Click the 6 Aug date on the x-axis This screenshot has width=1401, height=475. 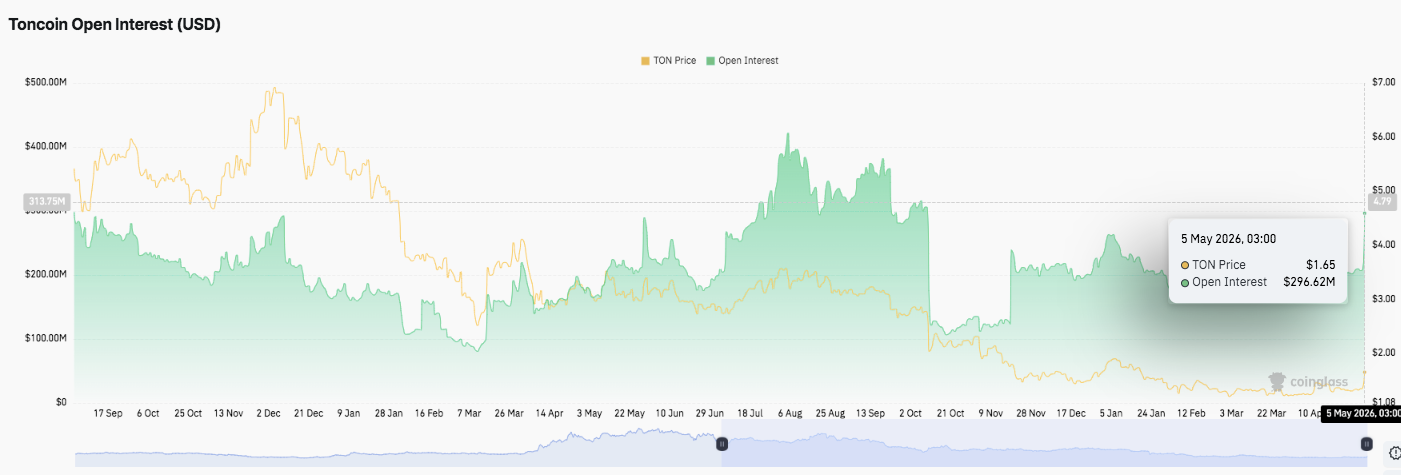pos(789,413)
